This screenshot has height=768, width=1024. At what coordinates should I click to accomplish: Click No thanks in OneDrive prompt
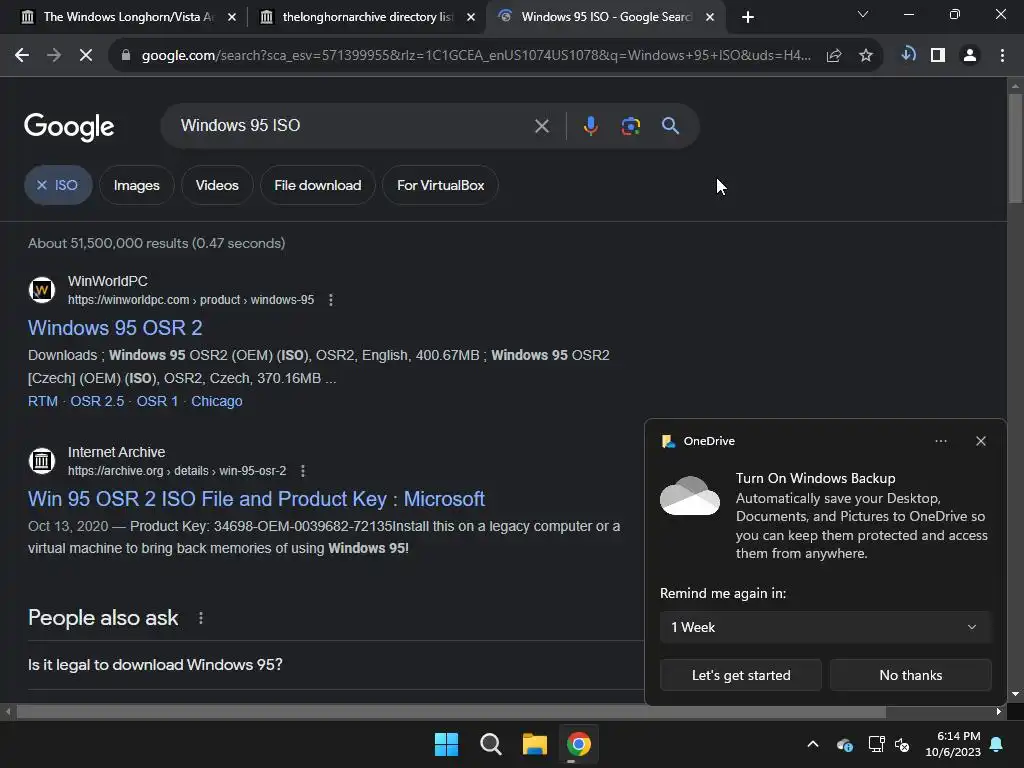pyautogui.click(x=910, y=675)
